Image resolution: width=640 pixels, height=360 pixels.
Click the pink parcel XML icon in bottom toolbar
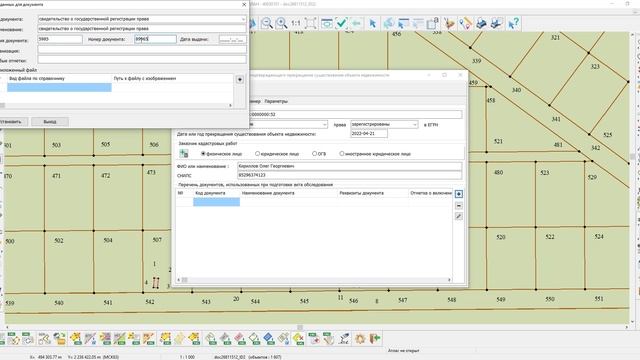pyautogui.click(x=239, y=338)
